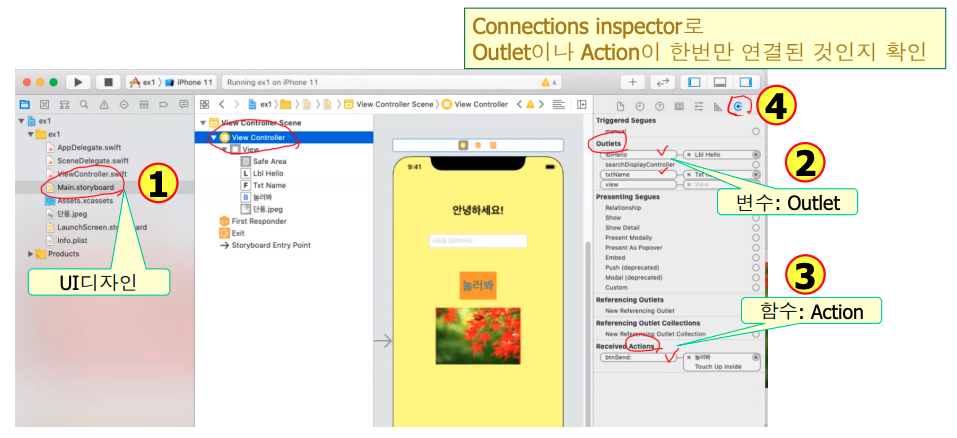Collapse the View Controller outline triangle
The height and width of the screenshot is (438, 957).
click(x=214, y=138)
